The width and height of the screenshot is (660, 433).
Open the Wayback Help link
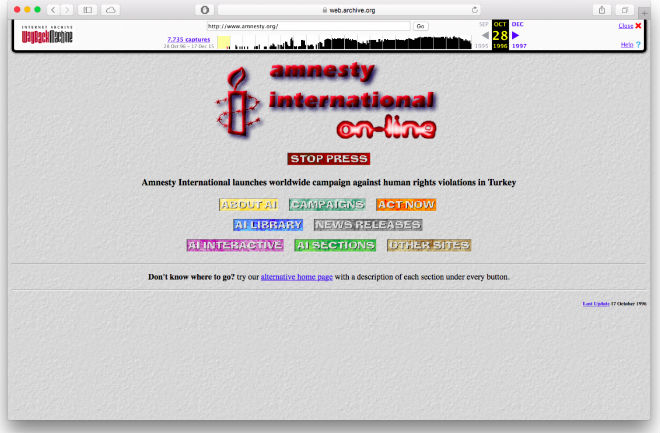[x=627, y=45]
